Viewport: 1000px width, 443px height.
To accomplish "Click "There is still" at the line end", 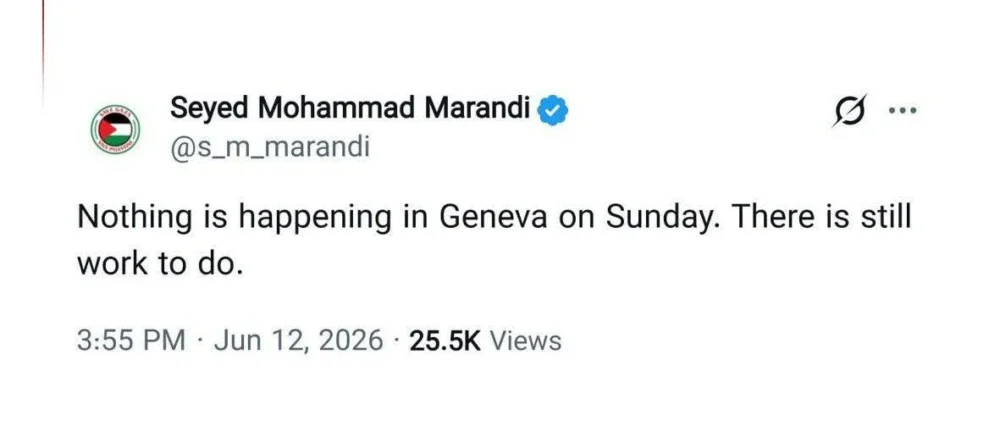I will tap(821, 218).
